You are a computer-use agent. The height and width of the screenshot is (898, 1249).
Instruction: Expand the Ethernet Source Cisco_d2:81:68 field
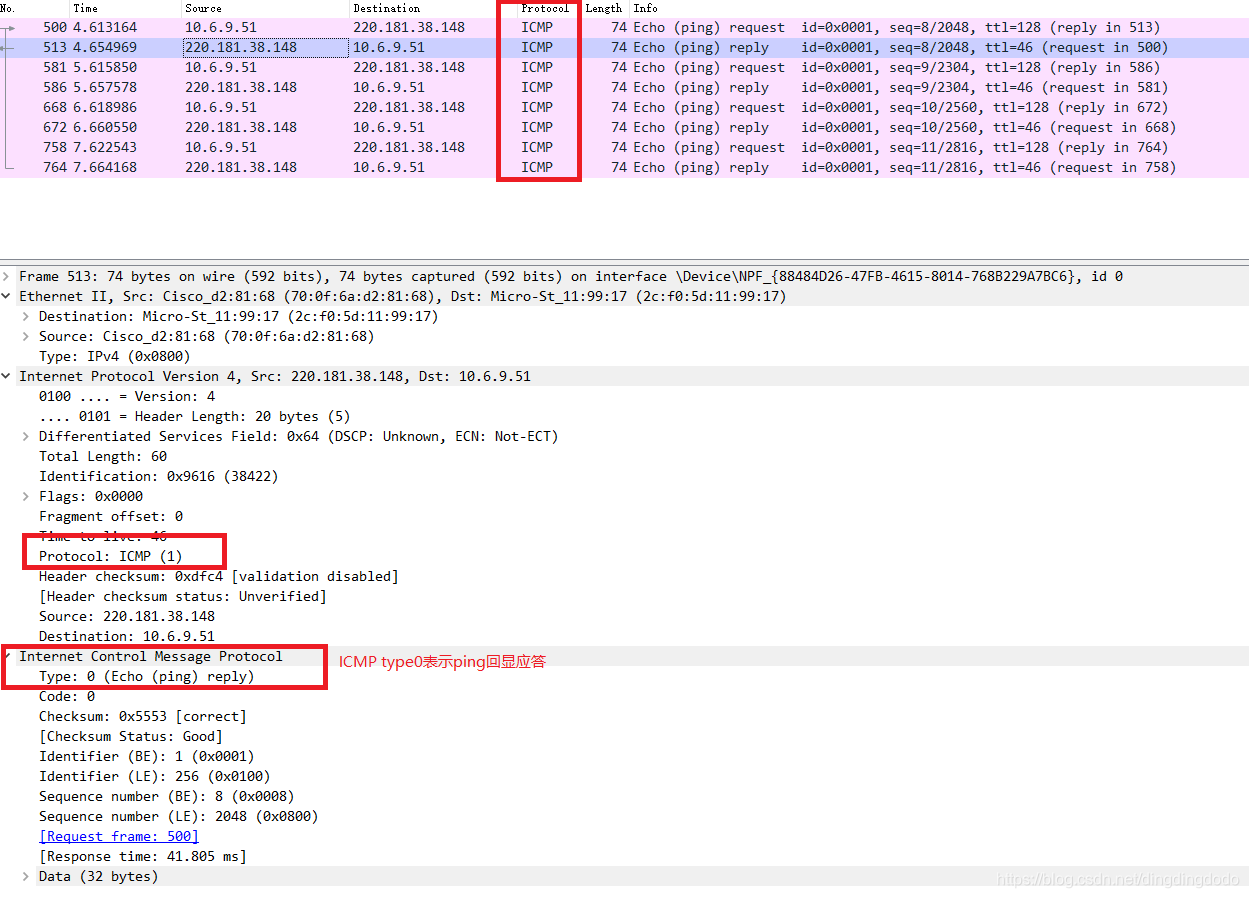point(27,336)
